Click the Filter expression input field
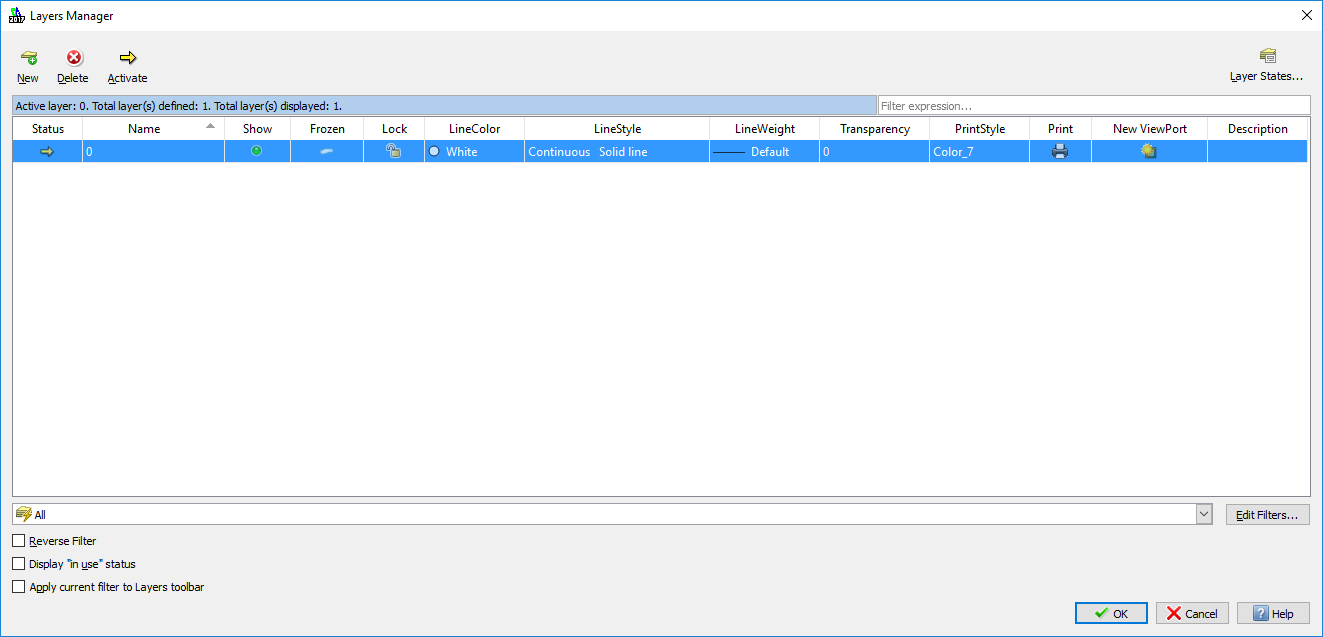Viewport: 1323px width, 637px height. tap(1093, 105)
